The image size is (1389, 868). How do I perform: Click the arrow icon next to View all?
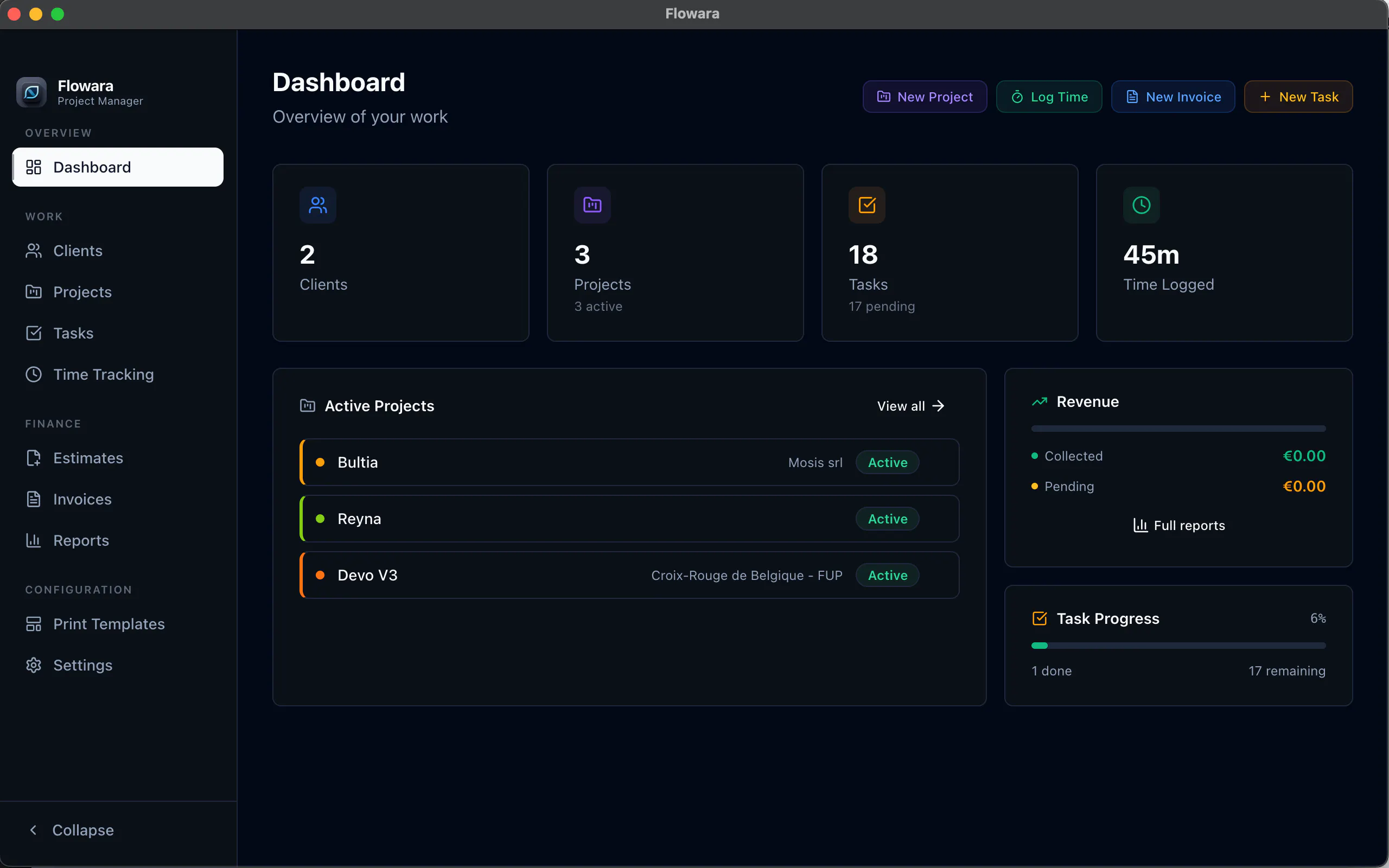pos(939,406)
